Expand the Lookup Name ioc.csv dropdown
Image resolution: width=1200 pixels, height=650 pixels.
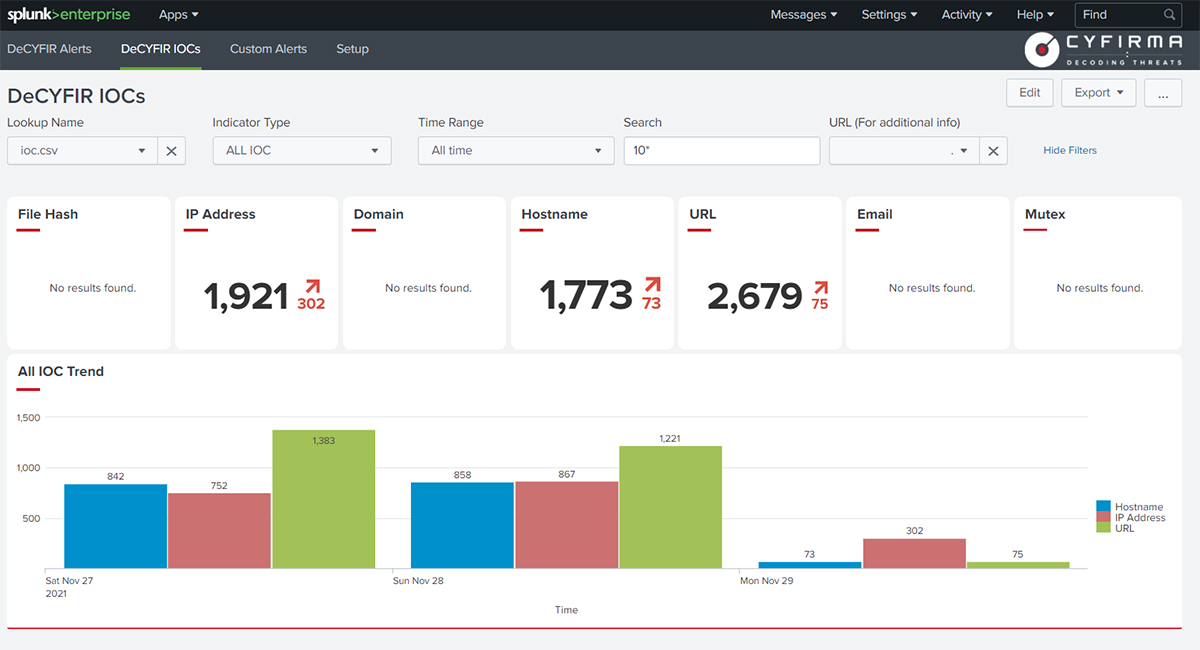point(82,151)
